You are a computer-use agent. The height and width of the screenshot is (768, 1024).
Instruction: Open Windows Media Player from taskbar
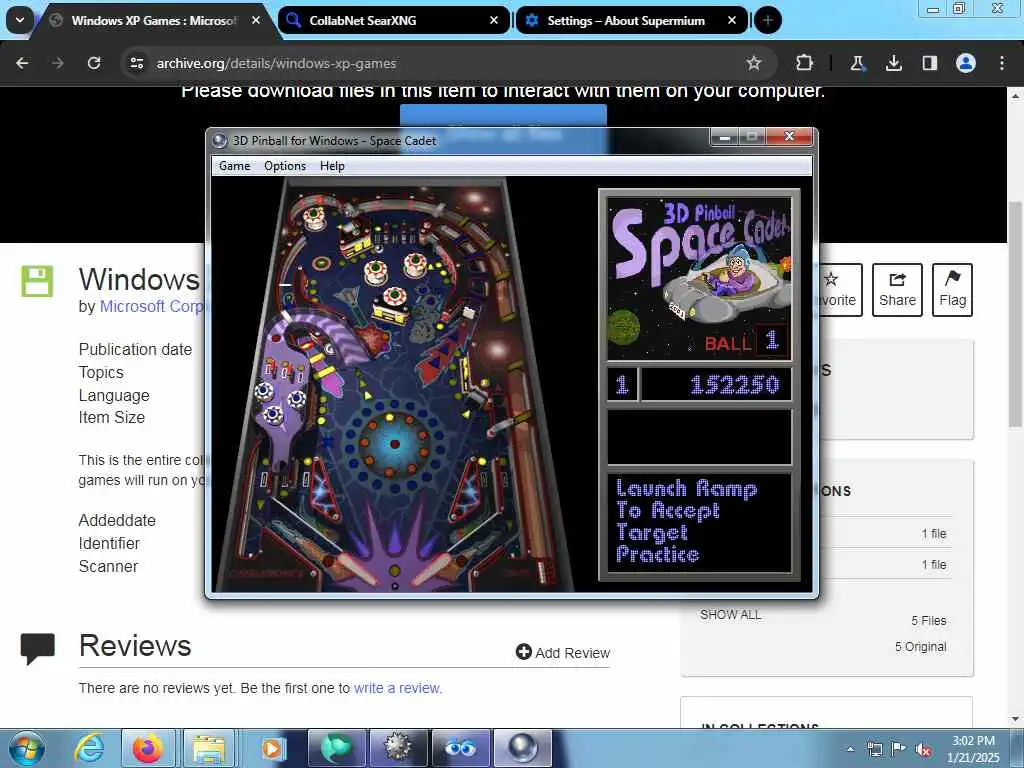[x=272, y=748]
